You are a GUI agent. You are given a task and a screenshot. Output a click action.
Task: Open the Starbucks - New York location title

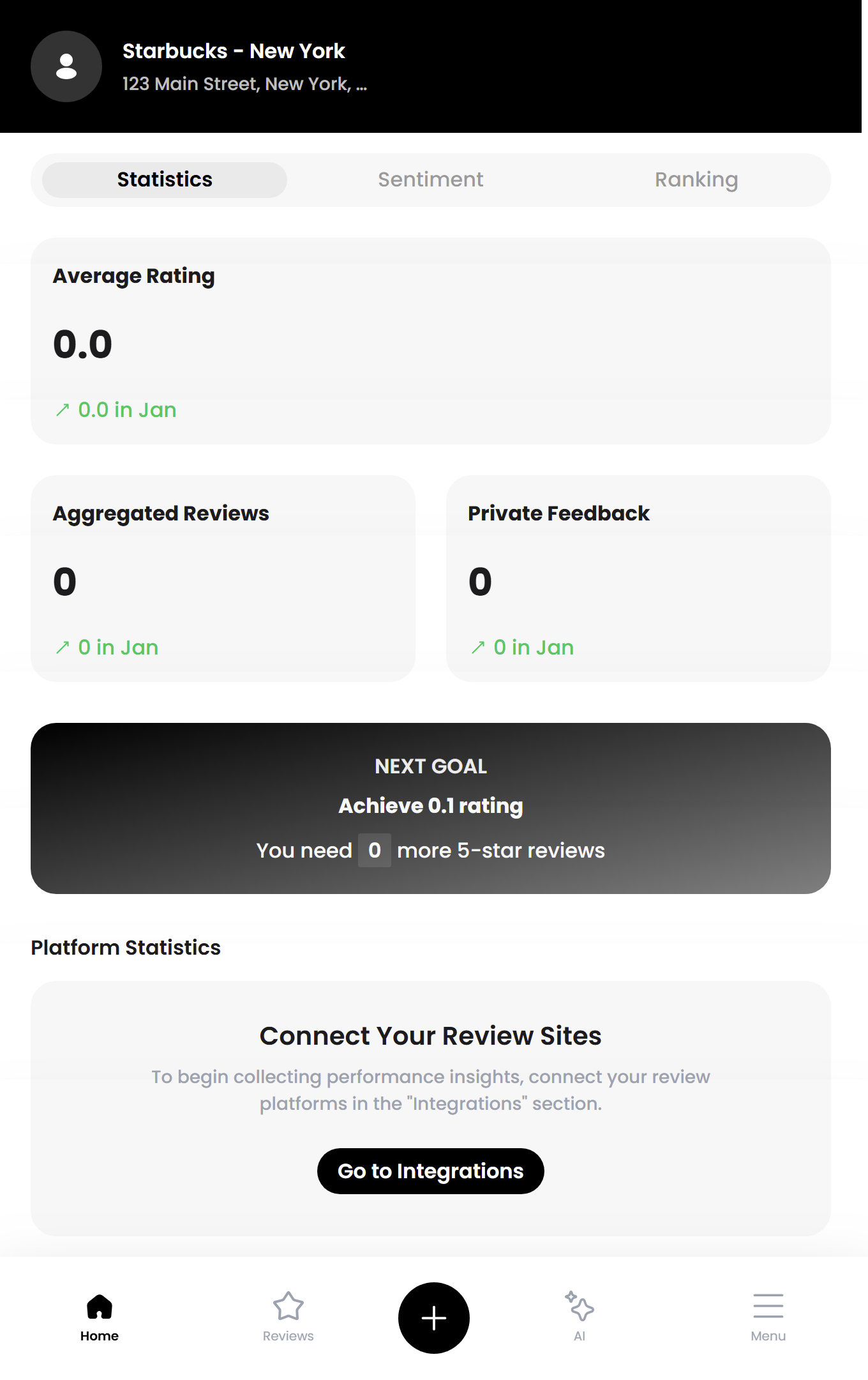point(234,51)
